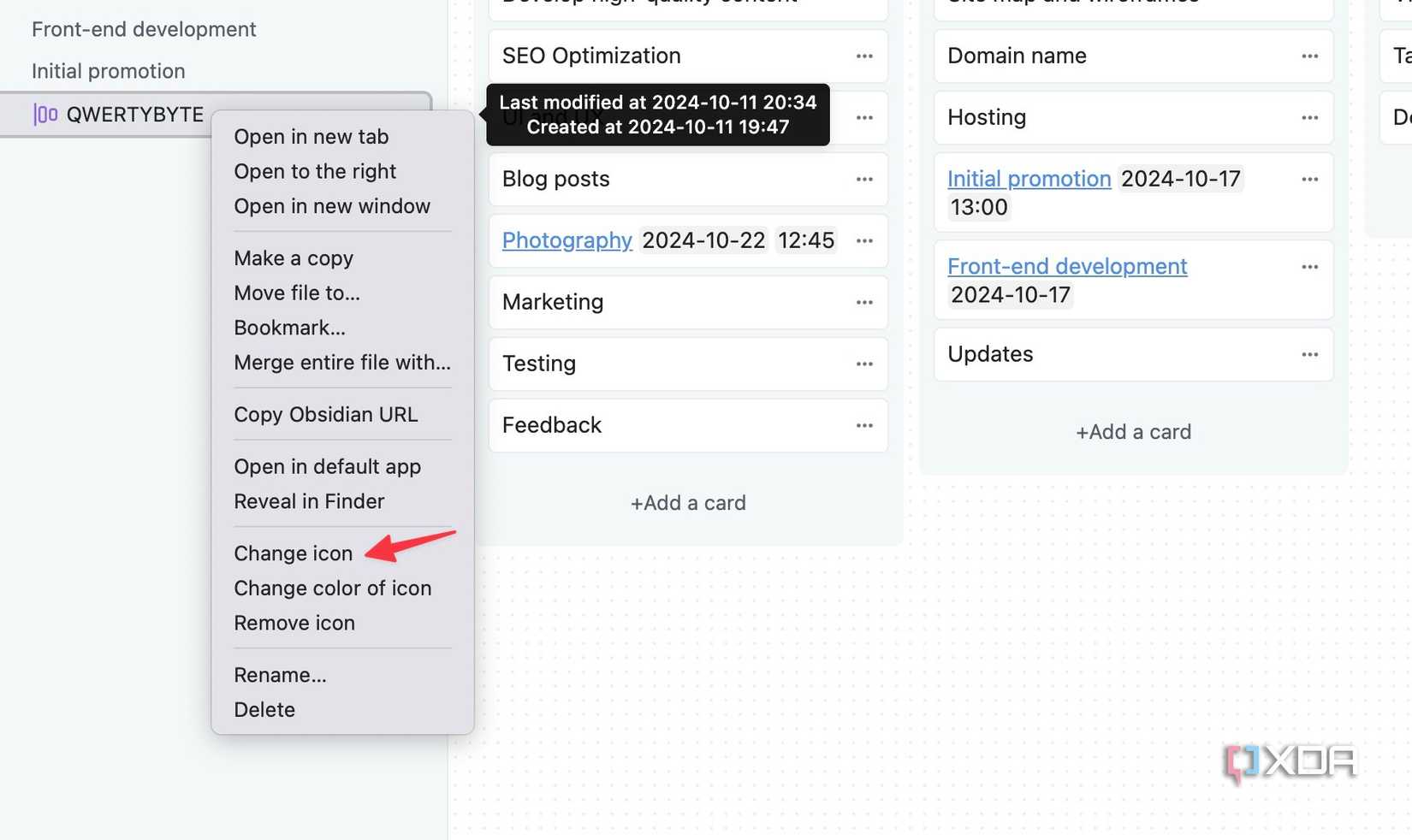The image size is (1412, 840).
Task: Open the options icon on Testing card
Action: point(863,364)
